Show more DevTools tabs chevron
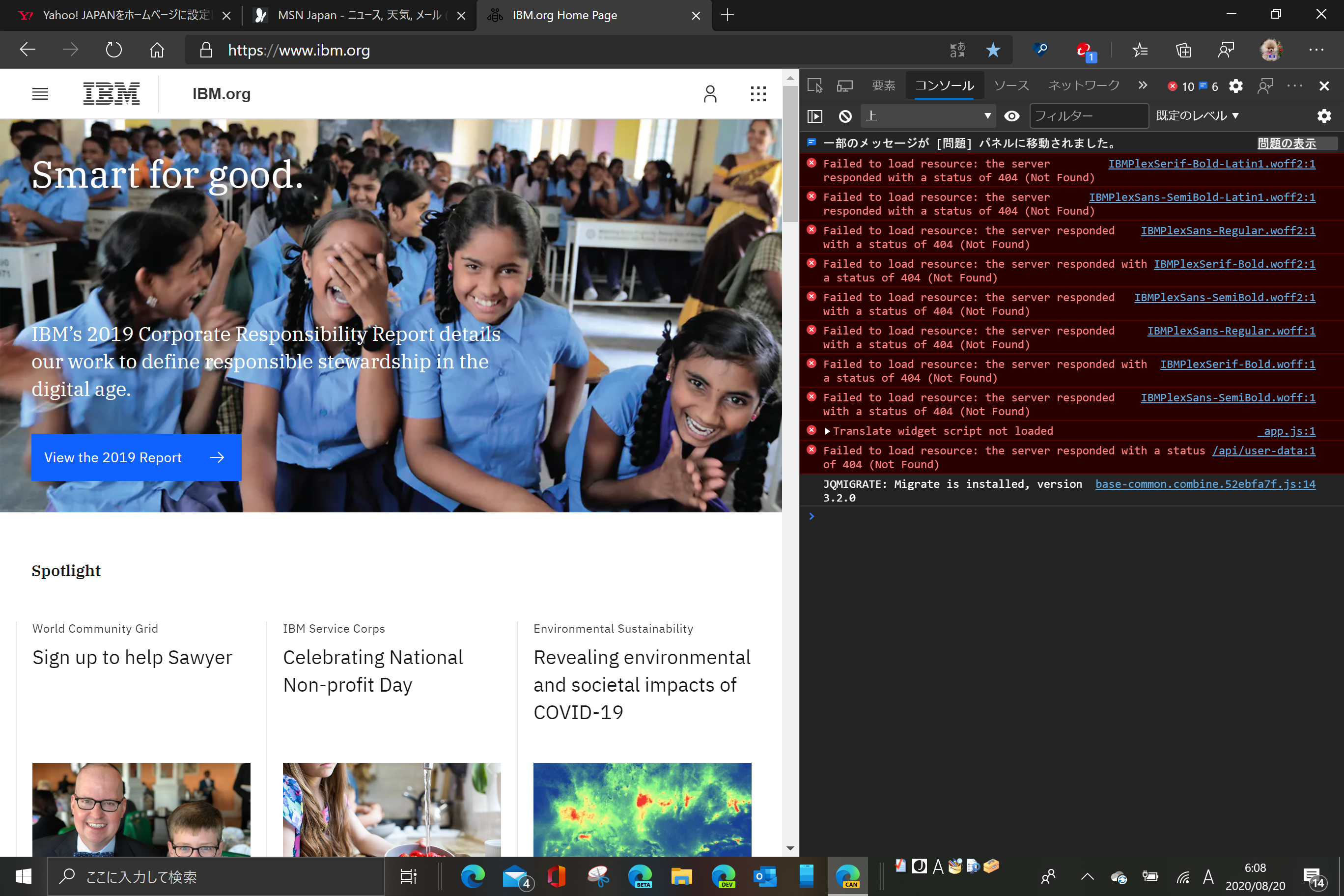This screenshot has height=896, width=1344. 1142,85
